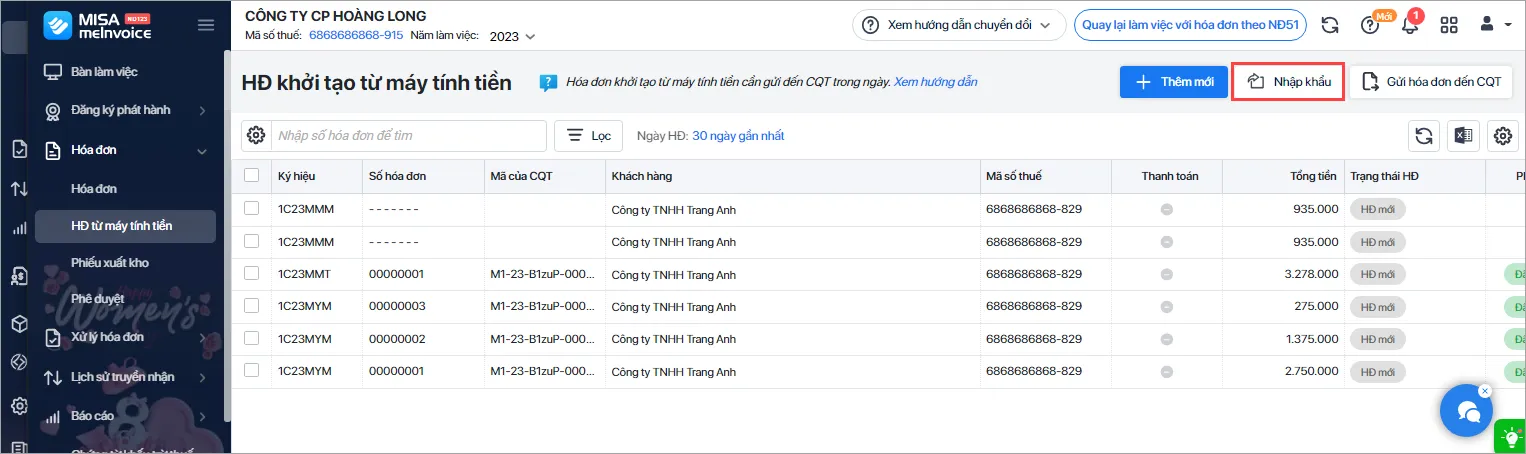Click the sync icon in the header

pos(1330,25)
